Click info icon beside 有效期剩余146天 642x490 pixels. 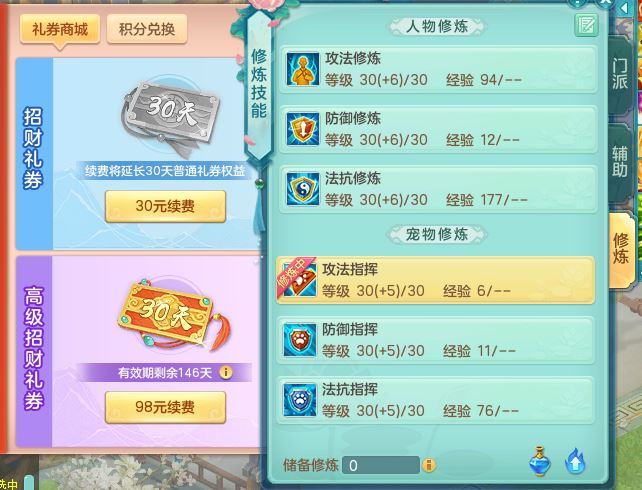tap(226, 373)
